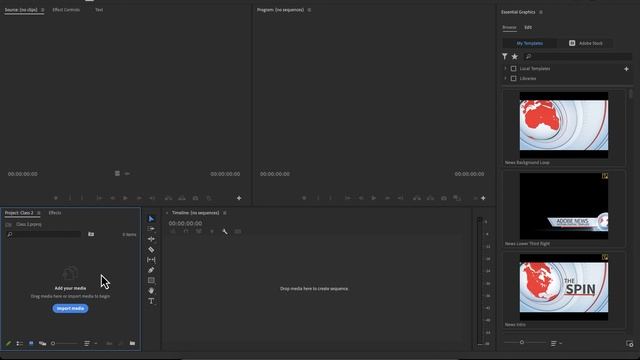Select the News Lower Third Right thumbnail

(564, 206)
